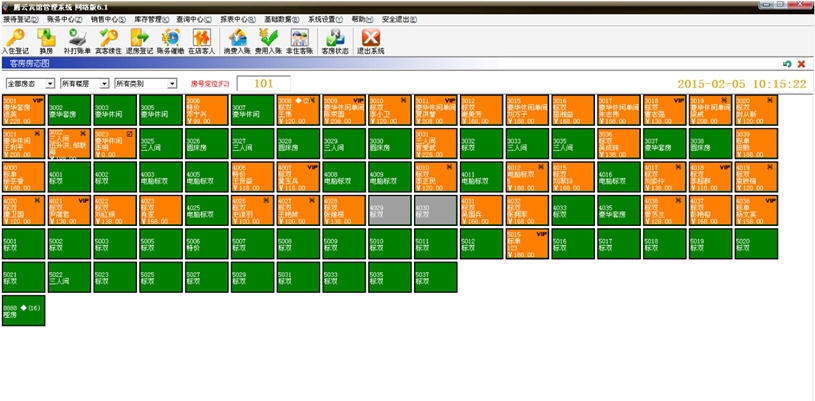The image size is (815, 401).
Task: Open 补打账单 reprint bill tool
Action: tap(77, 40)
